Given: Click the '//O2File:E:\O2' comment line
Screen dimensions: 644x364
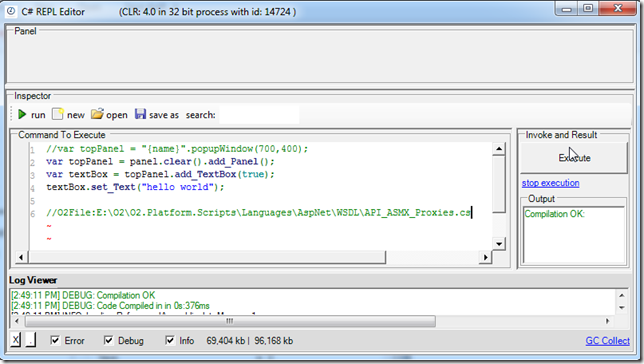Looking at the screenshot, I should [258, 213].
